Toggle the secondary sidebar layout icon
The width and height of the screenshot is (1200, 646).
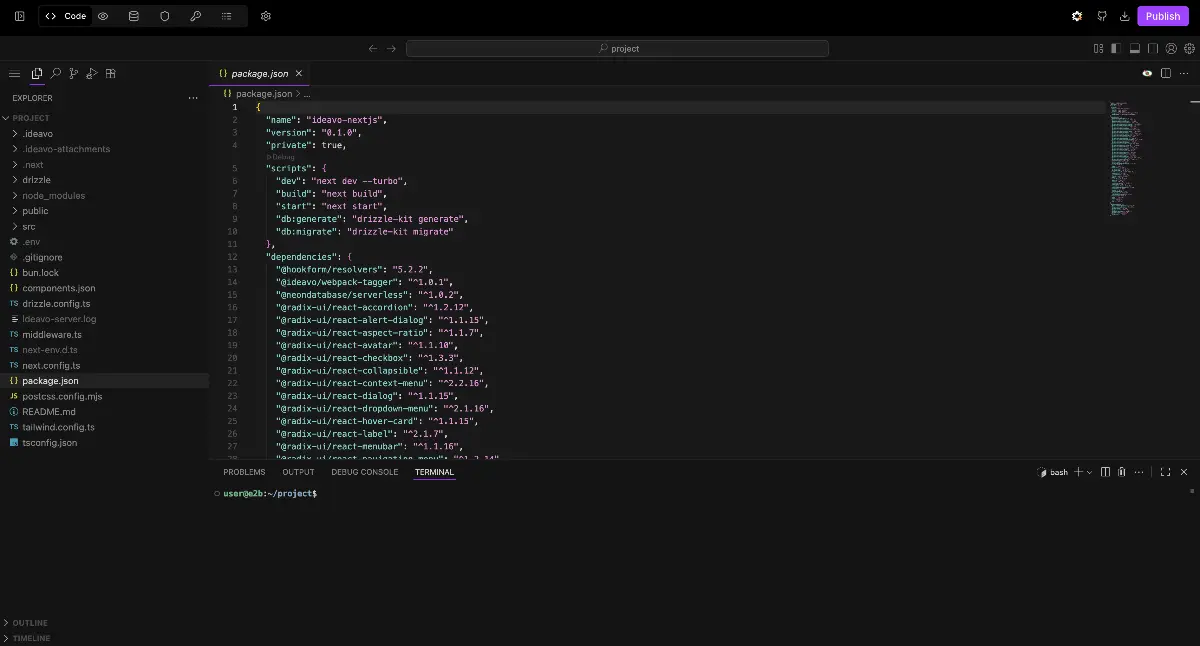point(1152,47)
